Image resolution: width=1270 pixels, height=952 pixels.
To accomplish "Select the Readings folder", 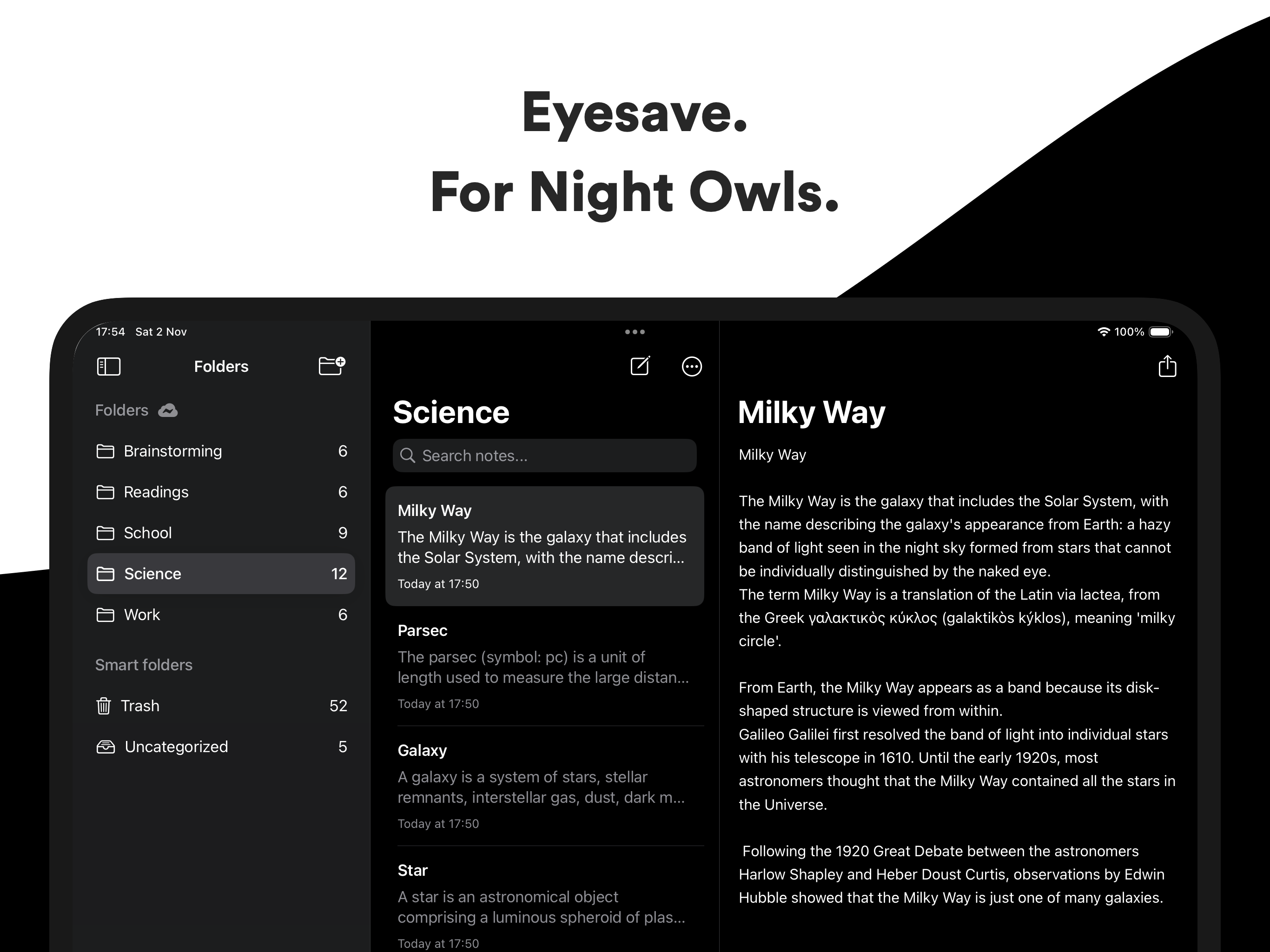I will click(x=221, y=492).
